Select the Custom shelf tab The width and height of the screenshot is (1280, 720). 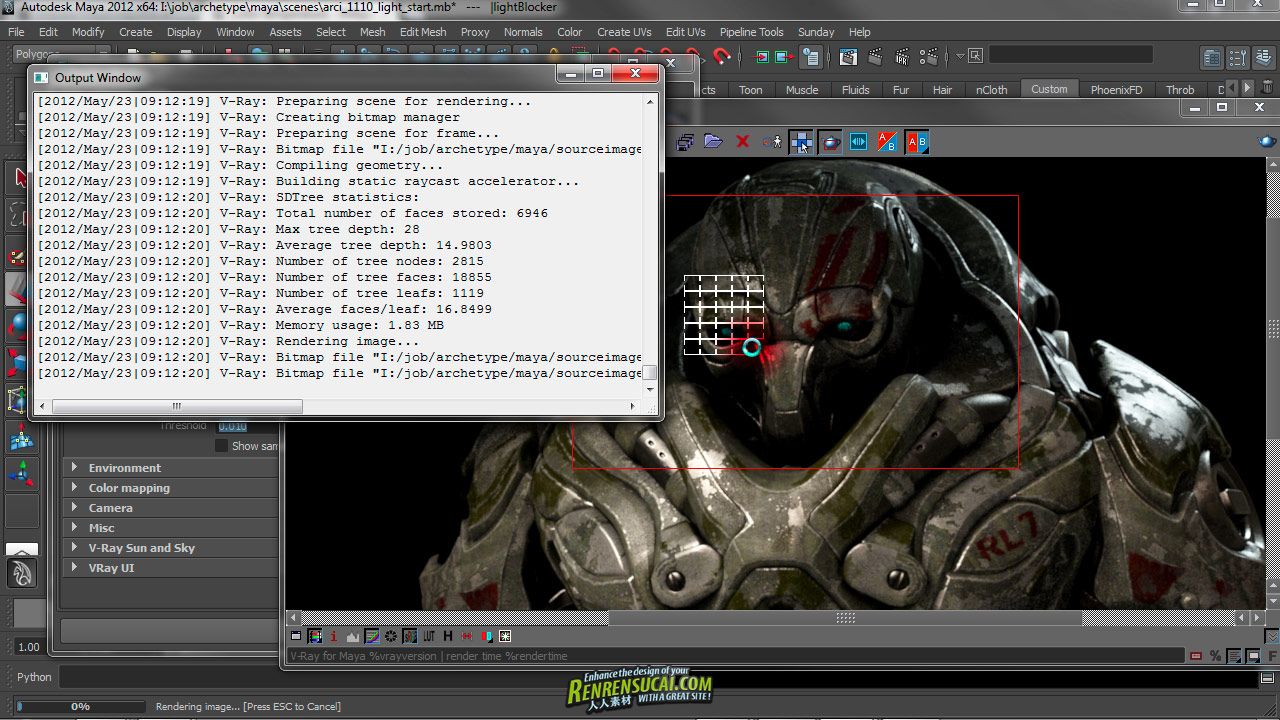[x=1049, y=89]
